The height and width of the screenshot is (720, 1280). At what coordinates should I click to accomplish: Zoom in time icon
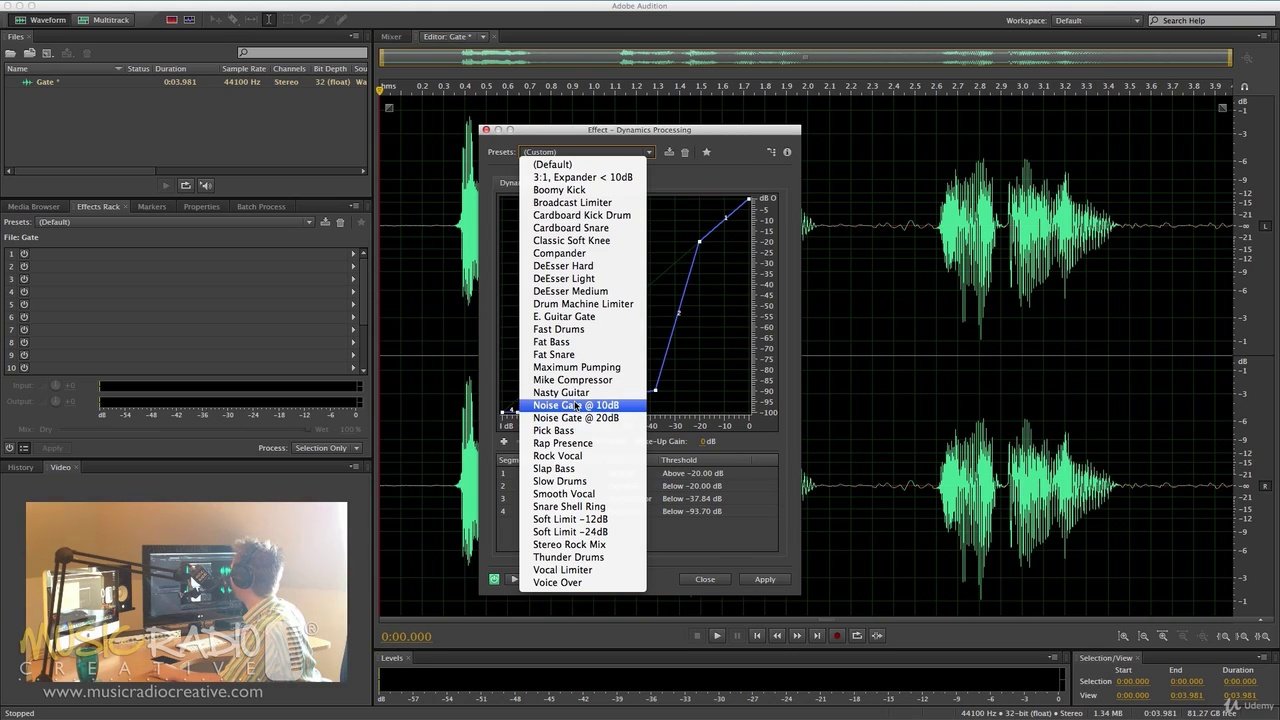(1163, 636)
